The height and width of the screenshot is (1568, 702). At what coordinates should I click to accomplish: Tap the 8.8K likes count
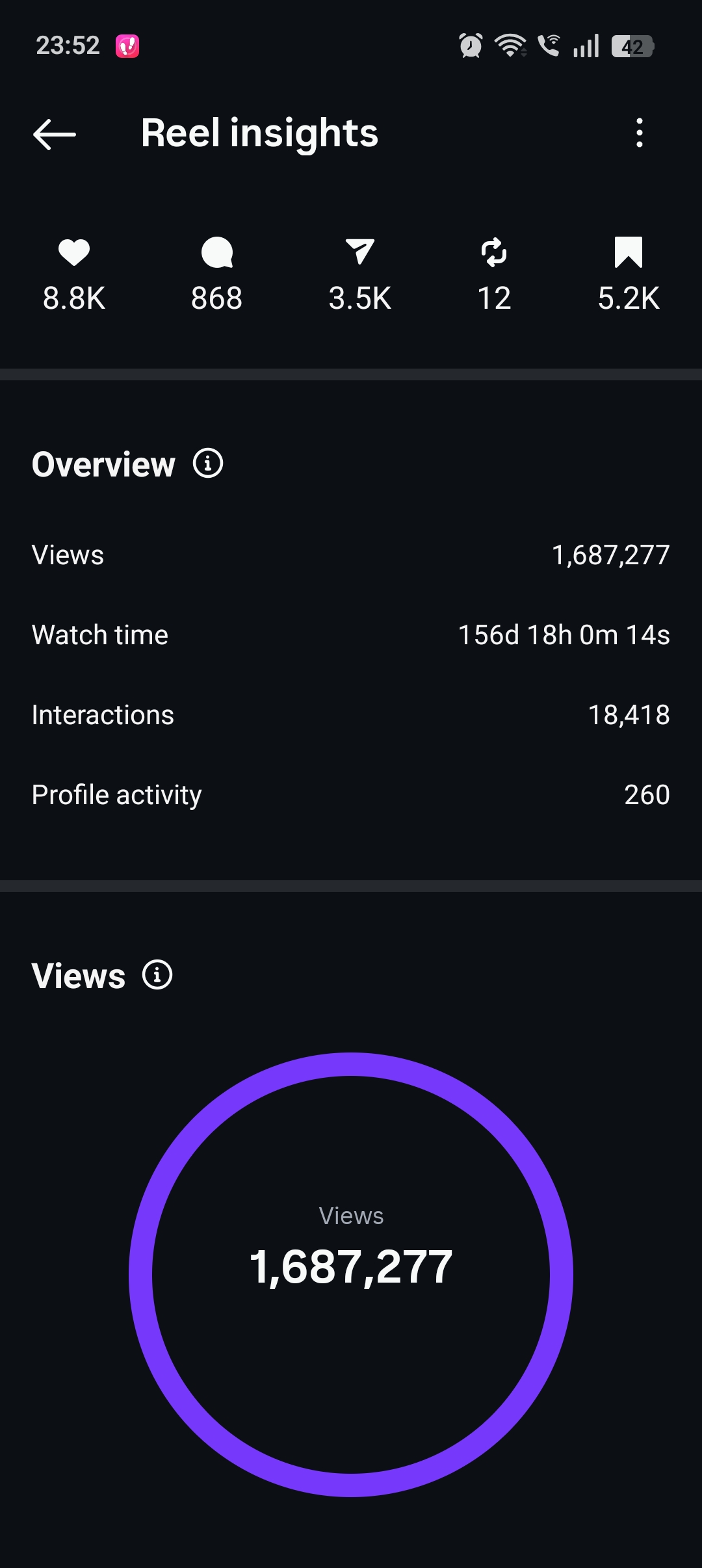(74, 299)
